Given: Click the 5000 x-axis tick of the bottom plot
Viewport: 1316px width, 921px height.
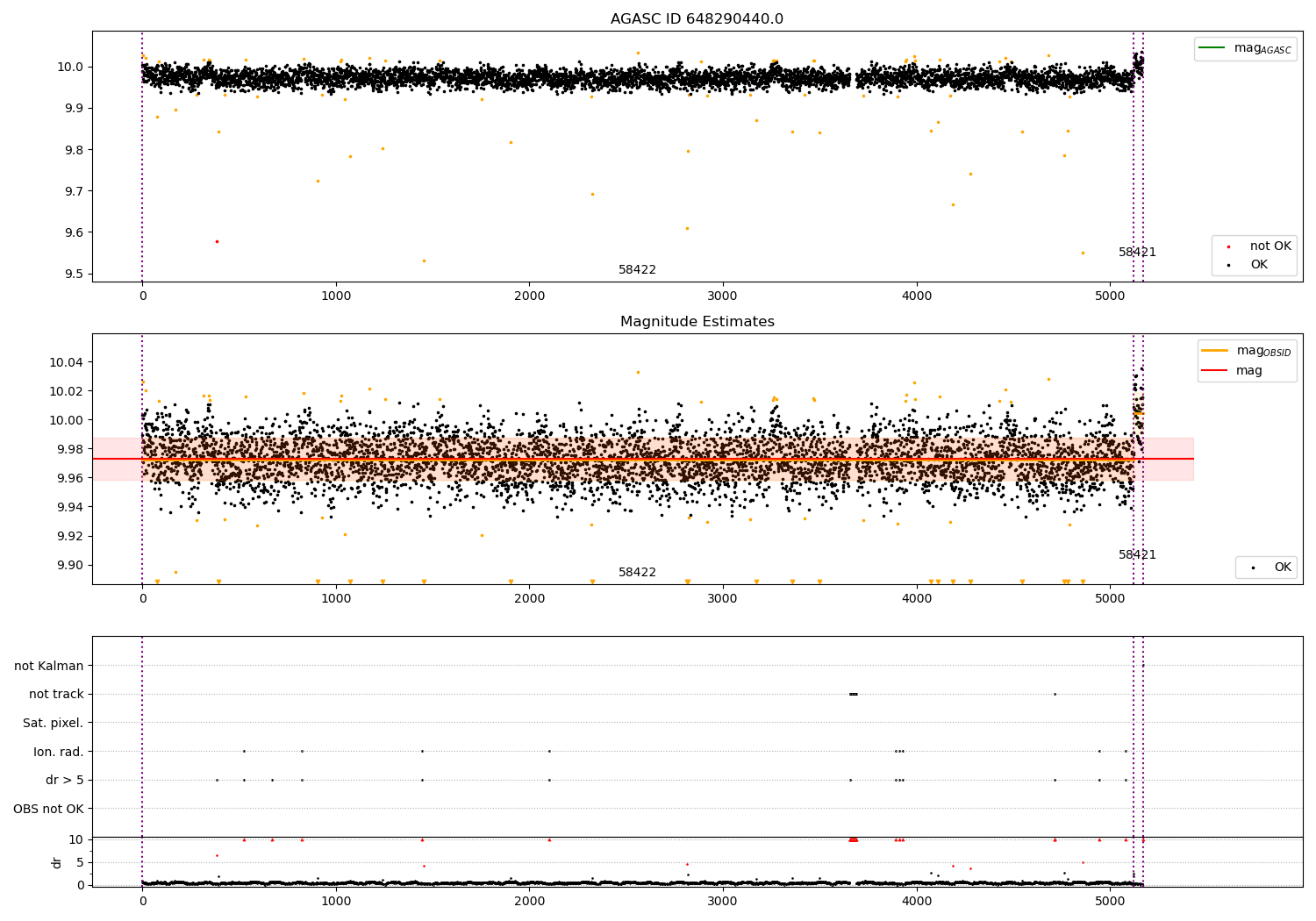Looking at the screenshot, I should click(1111, 900).
